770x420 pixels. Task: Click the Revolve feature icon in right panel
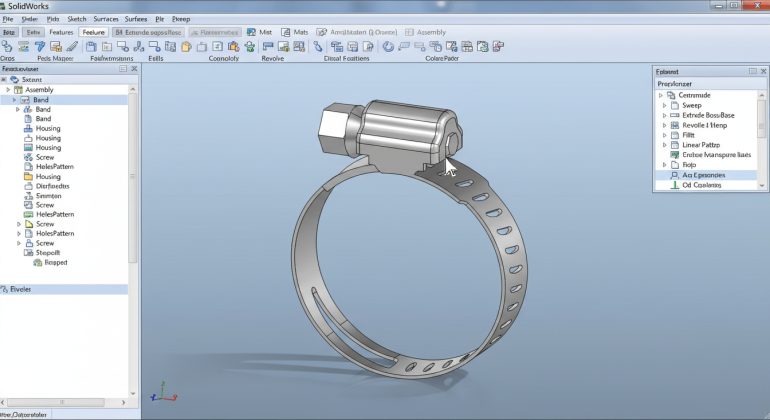point(676,125)
